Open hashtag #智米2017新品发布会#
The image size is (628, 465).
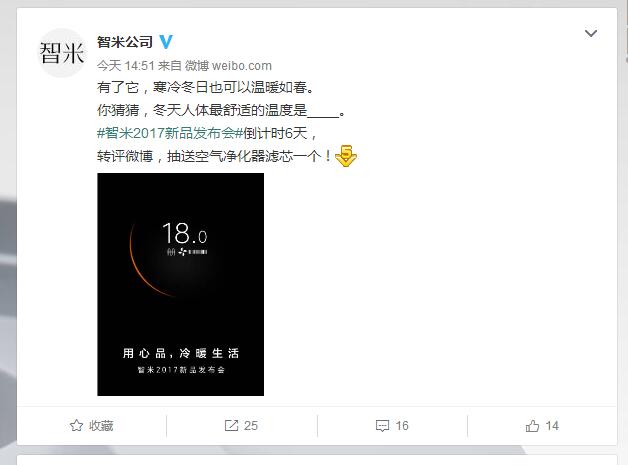click(x=170, y=133)
